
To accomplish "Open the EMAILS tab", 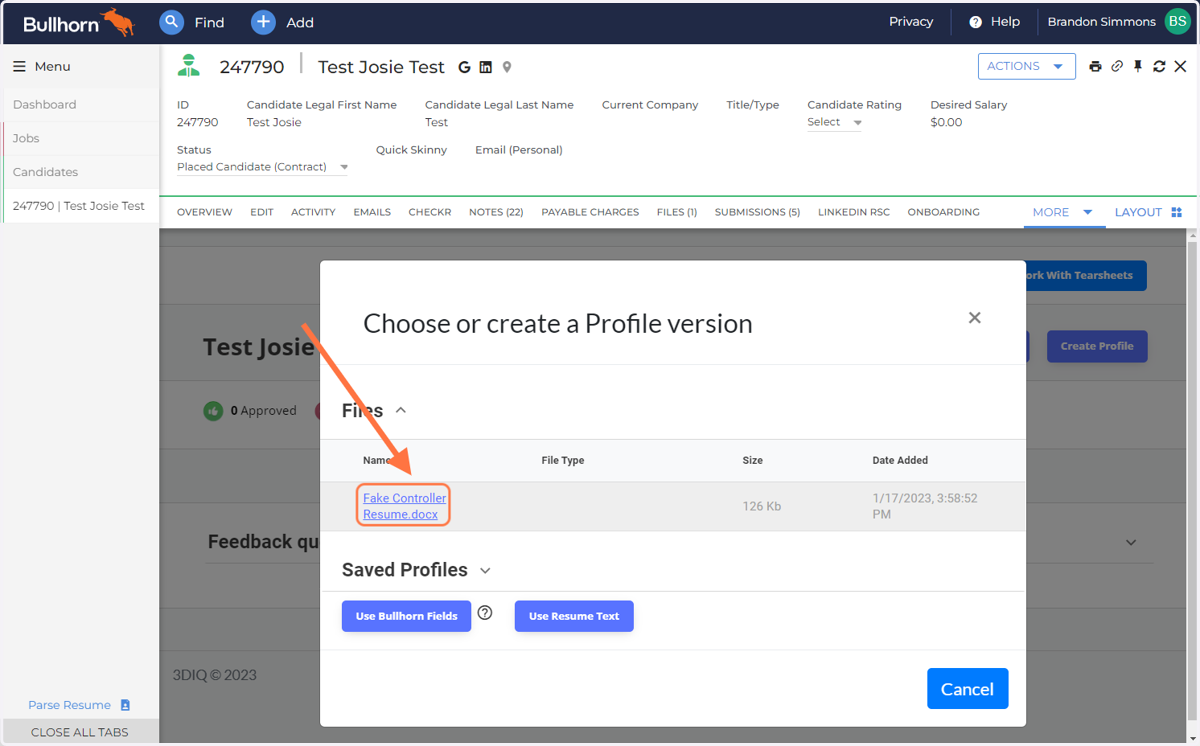I will [372, 212].
